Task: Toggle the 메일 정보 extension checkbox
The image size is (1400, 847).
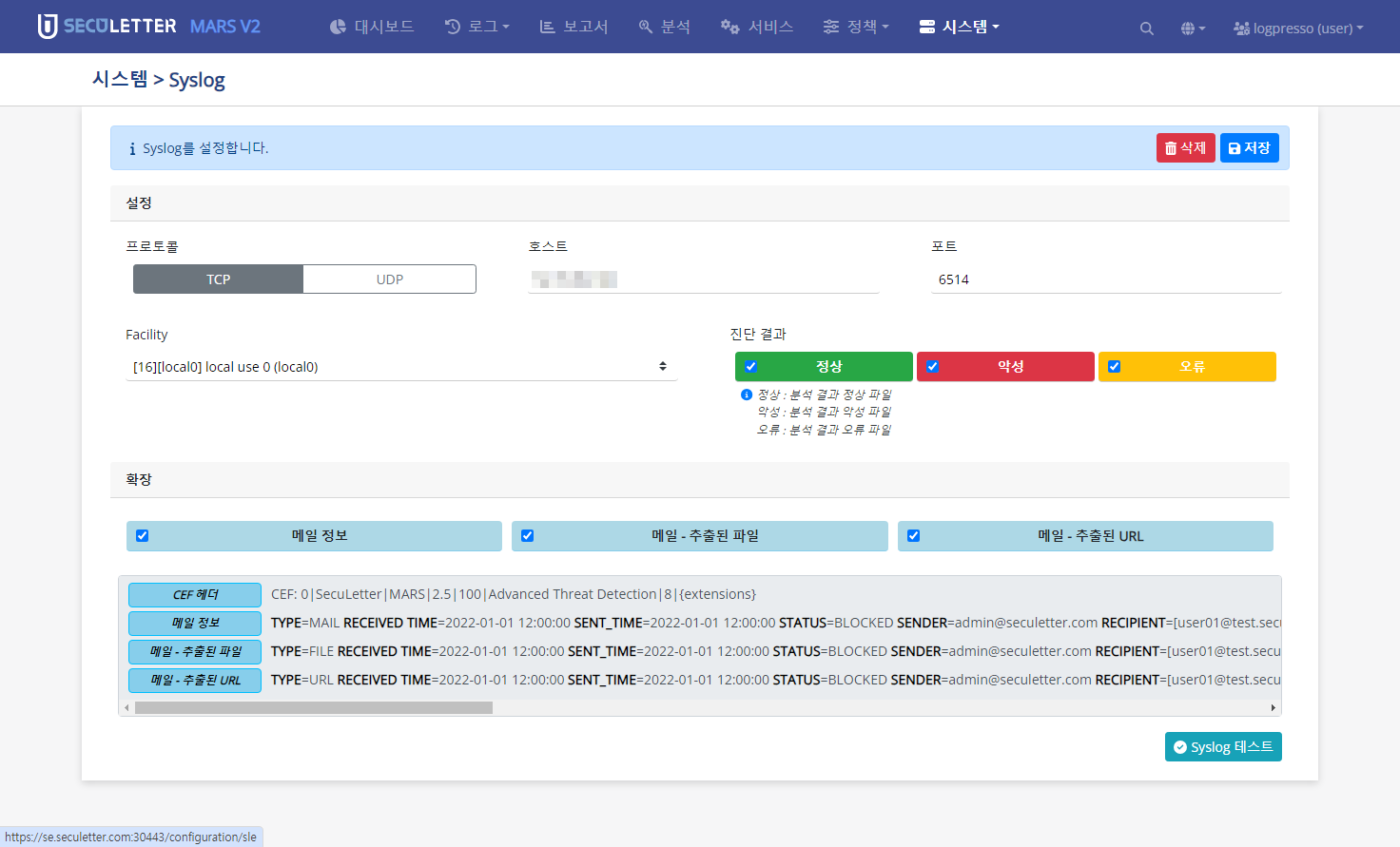Action: pyautogui.click(x=143, y=536)
